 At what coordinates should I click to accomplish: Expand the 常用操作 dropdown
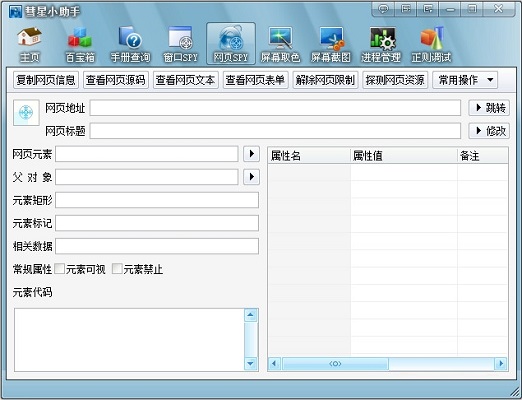click(x=465, y=80)
